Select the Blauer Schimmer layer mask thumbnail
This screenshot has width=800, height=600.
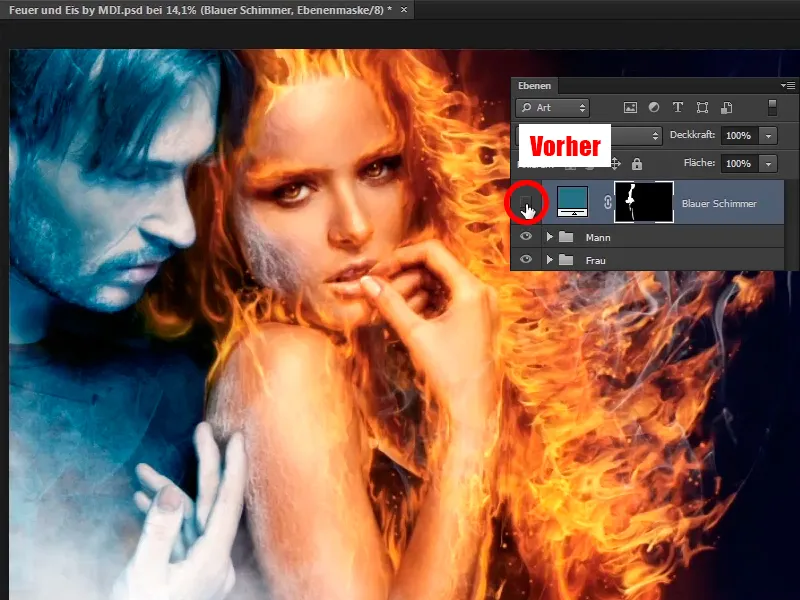point(644,202)
